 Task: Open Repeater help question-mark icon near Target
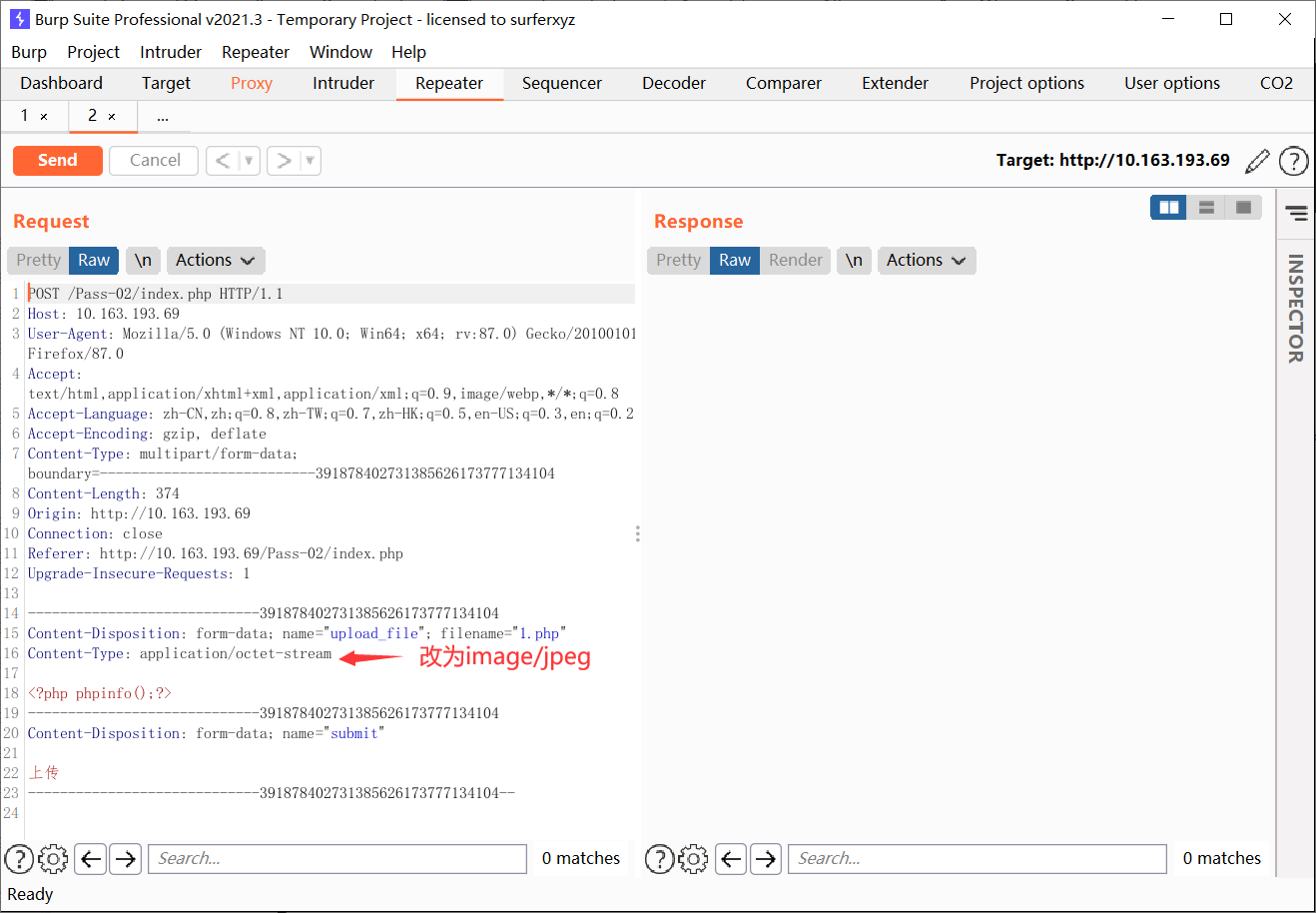tap(1293, 160)
